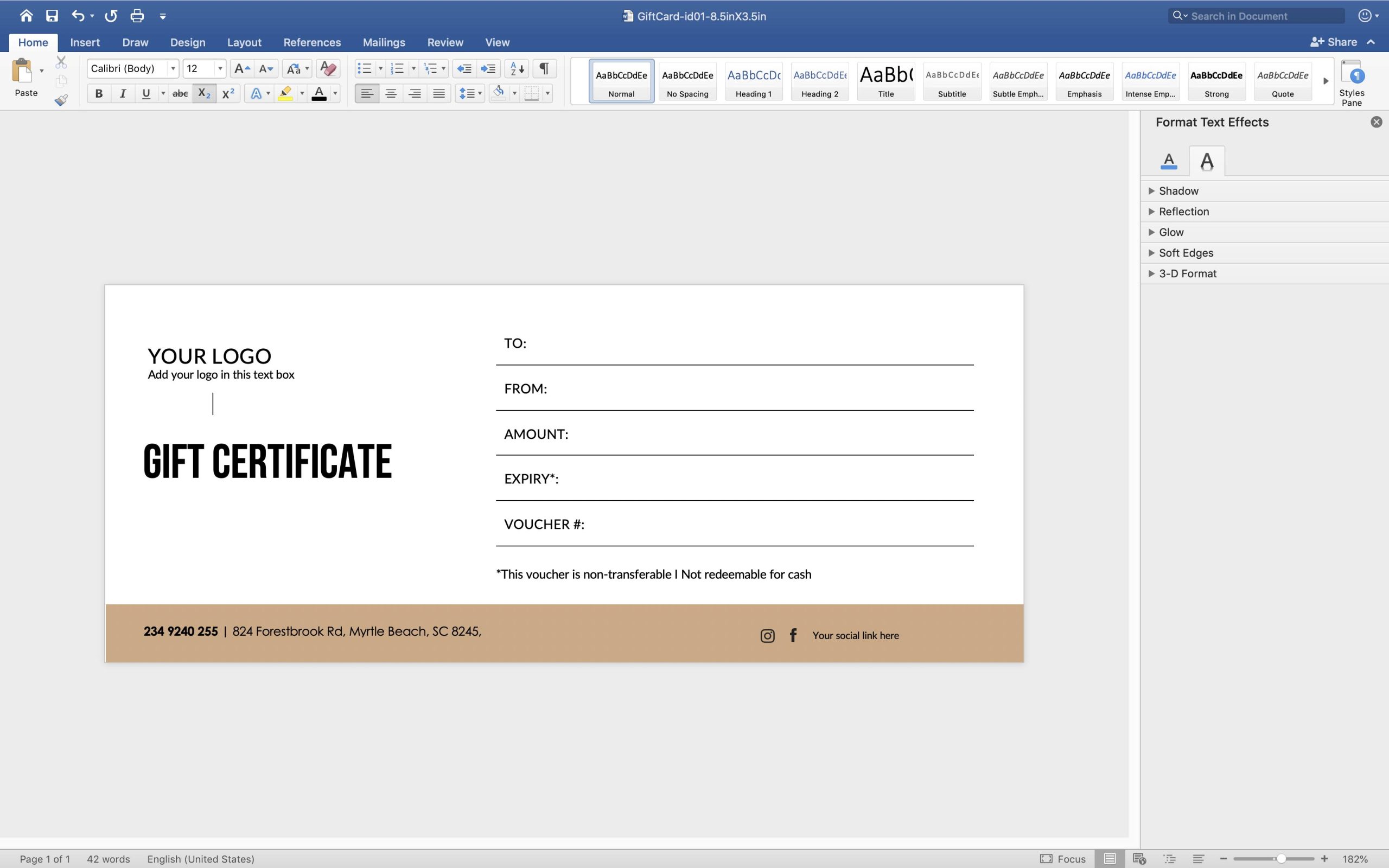Open the Insert ribbon tab
The image size is (1389, 868).
tap(85, 42)
